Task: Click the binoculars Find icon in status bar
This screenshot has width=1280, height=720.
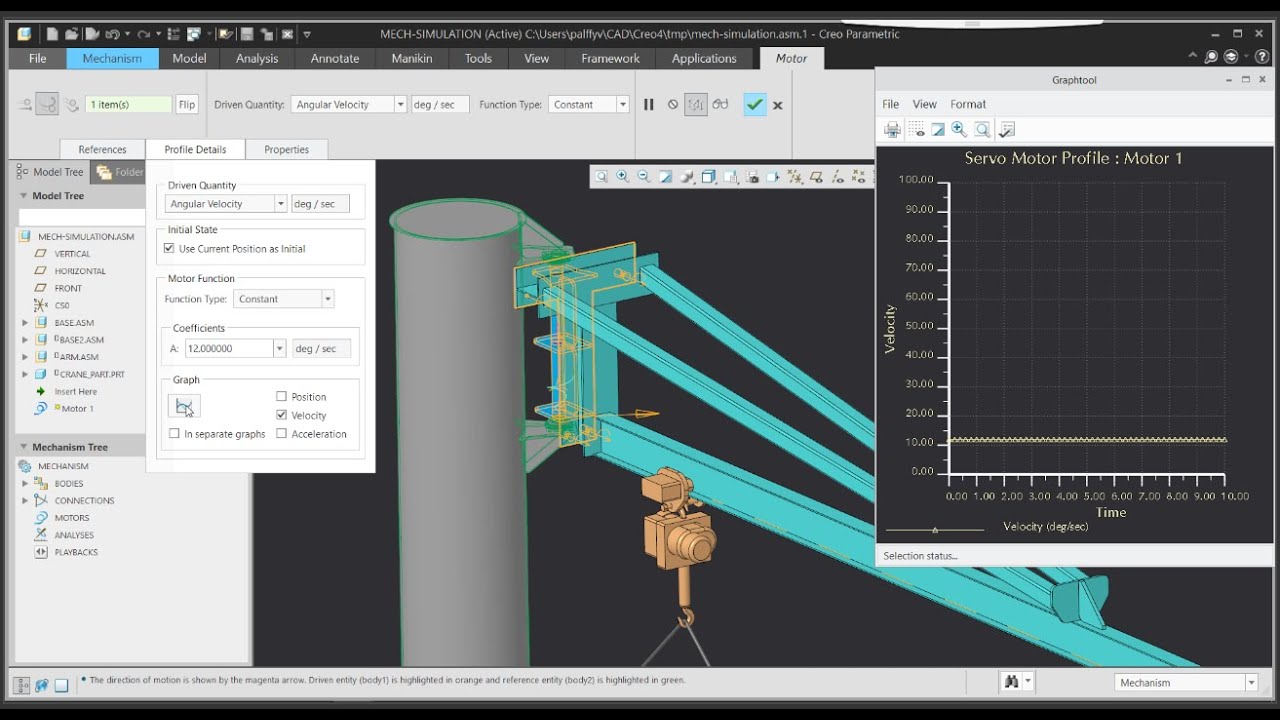Action: 1012,682
